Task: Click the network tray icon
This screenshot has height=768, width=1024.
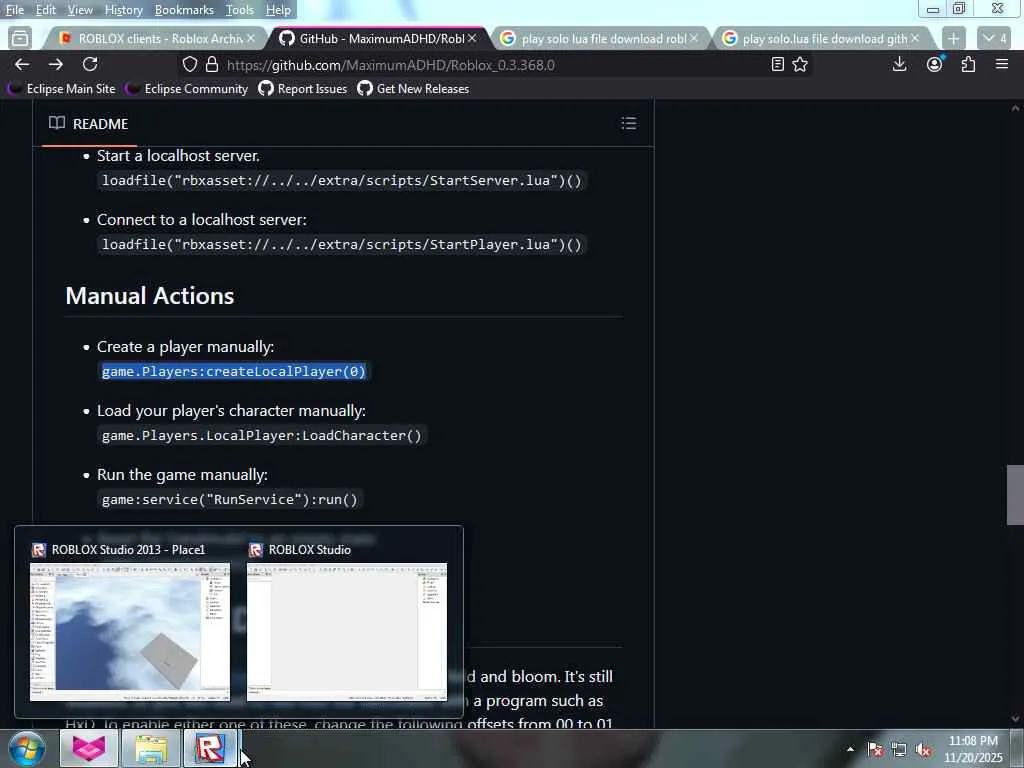Action: (899, 749)
